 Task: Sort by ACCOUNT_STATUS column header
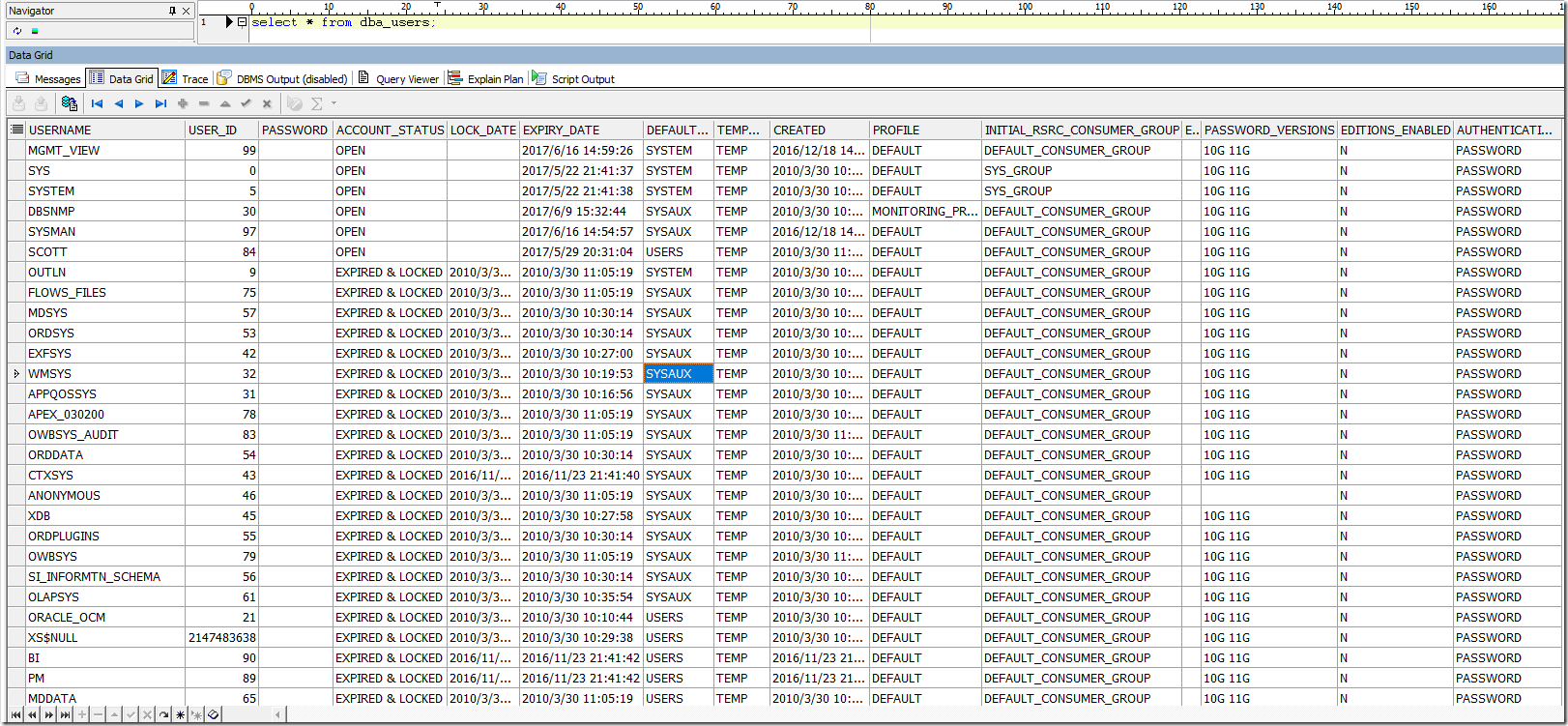(390, 130)
